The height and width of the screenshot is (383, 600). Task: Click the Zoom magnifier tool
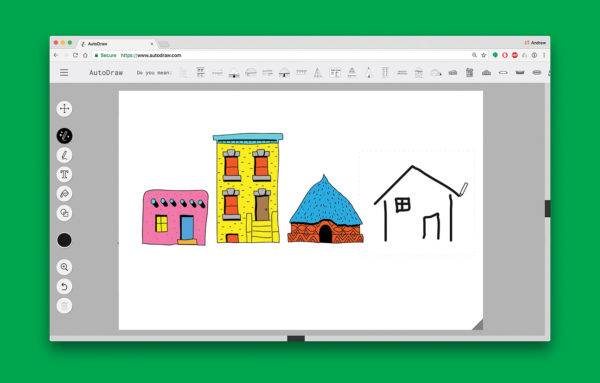[64, 267]
